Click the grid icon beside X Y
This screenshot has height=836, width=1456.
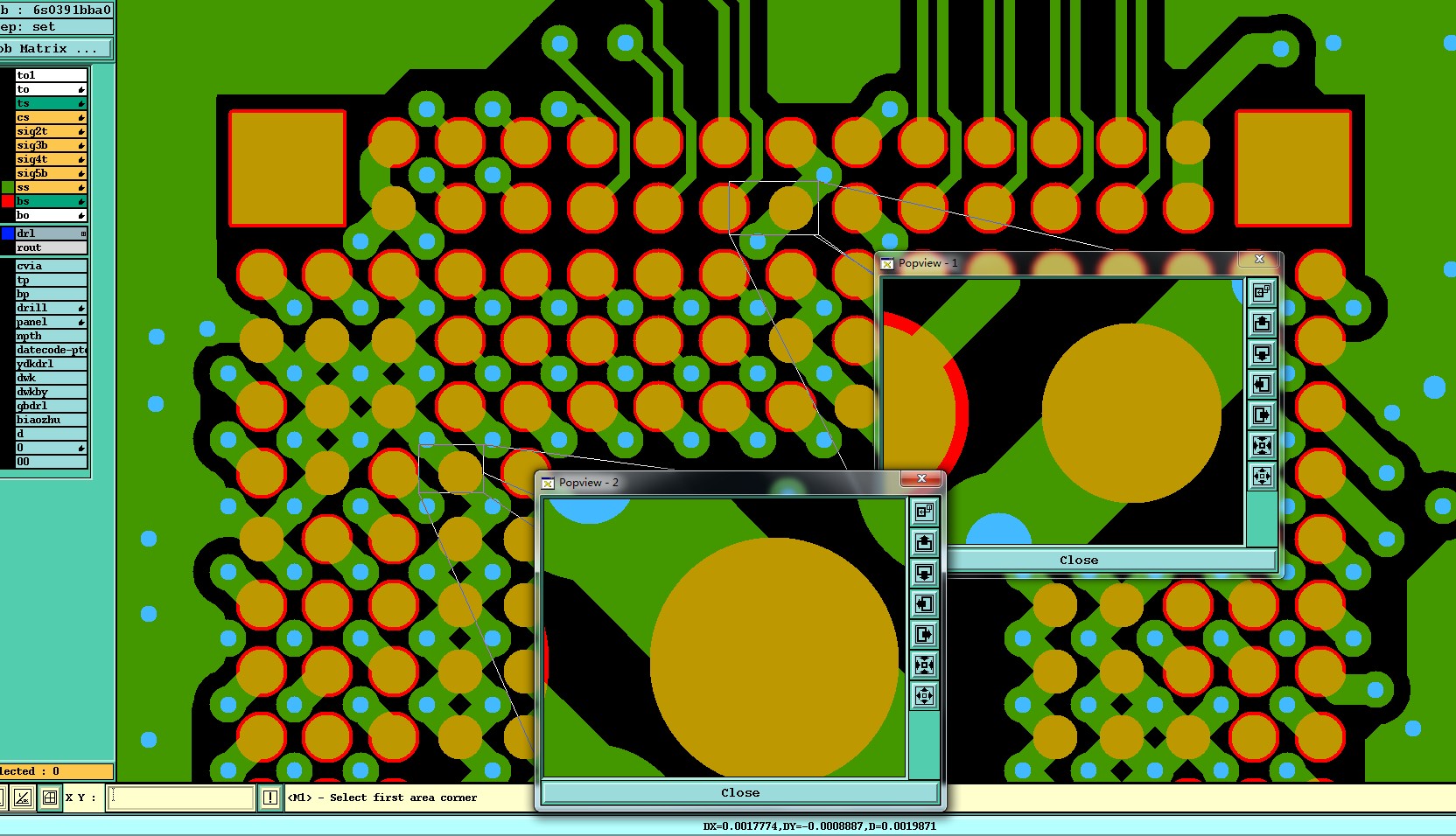click(50, 798)
